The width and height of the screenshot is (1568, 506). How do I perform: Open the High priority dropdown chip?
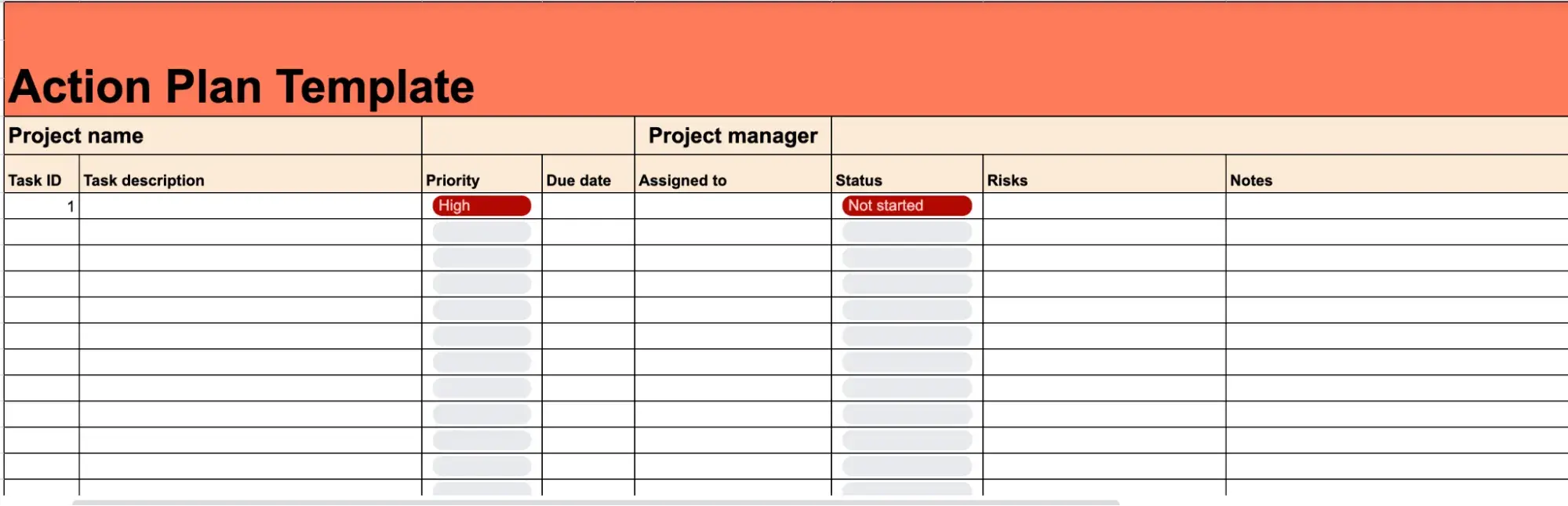click(482, 206)
